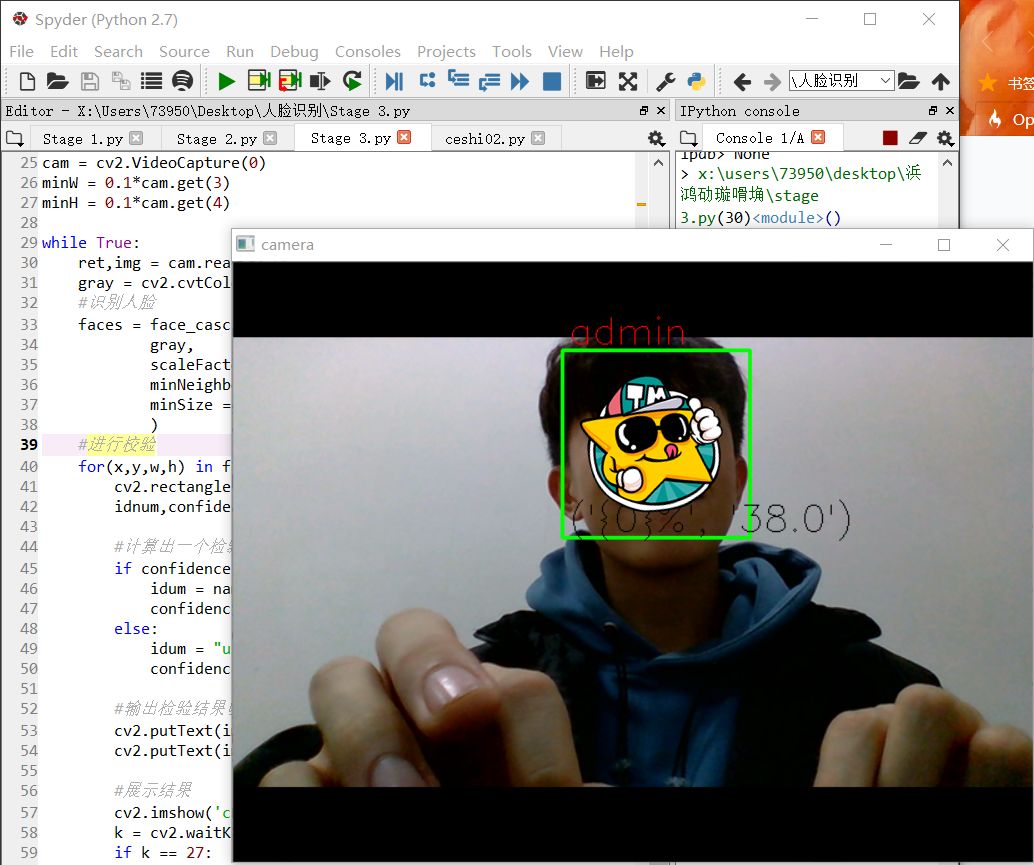This screenshot has width=1034, height=865.
Task: Click the Save file floppy icon
Action: pos(89,82)
